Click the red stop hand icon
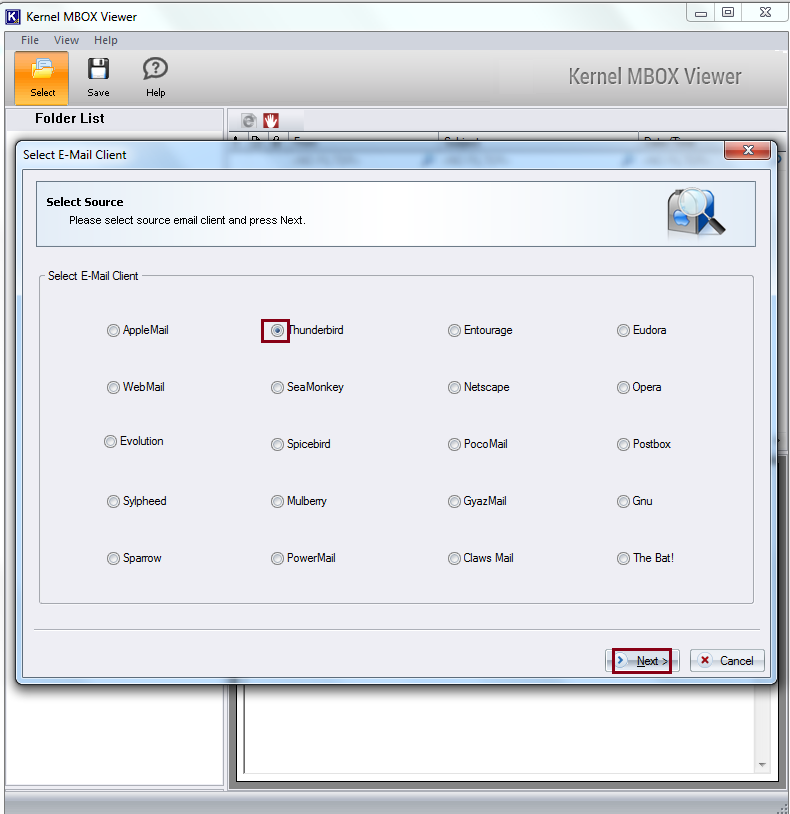790x814 pixels. pyautogui.click(x=270, y=121)
